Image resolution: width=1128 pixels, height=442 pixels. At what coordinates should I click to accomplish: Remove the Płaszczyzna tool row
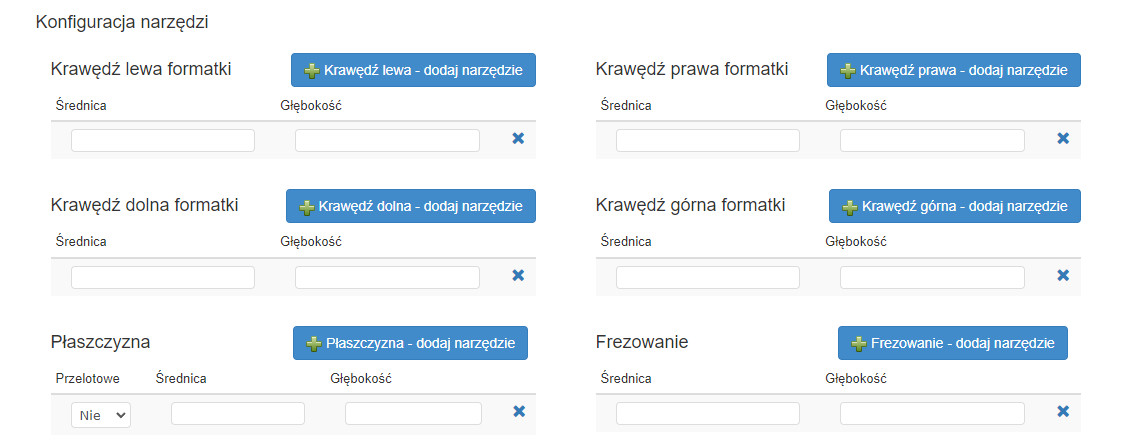pos(518,411)
